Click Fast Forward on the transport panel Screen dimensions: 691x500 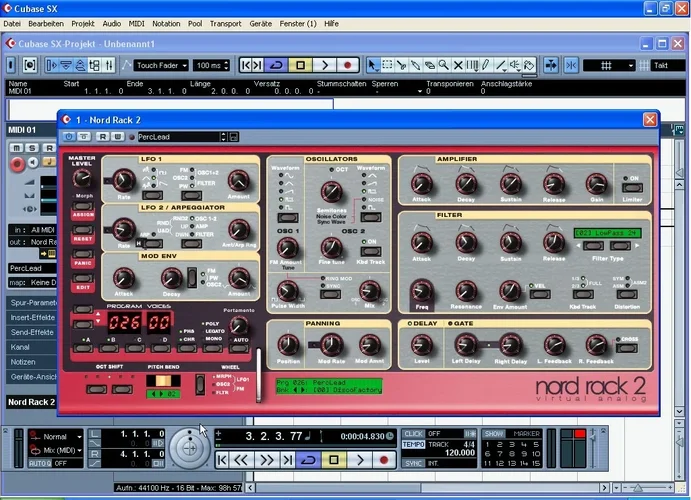(x=267, y=460)
